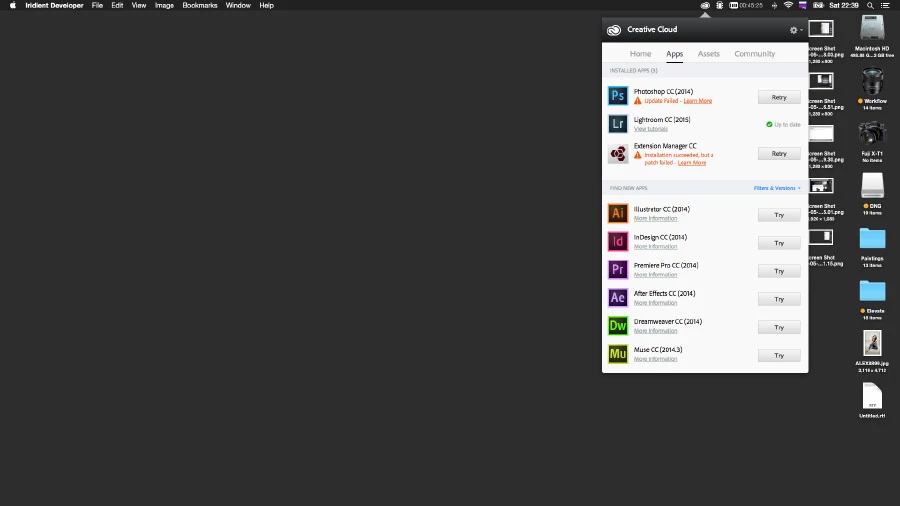Select the Fuji X-T1 camera folder icon
The height and width of the screenshot is (506, 900).
(872, 134)
